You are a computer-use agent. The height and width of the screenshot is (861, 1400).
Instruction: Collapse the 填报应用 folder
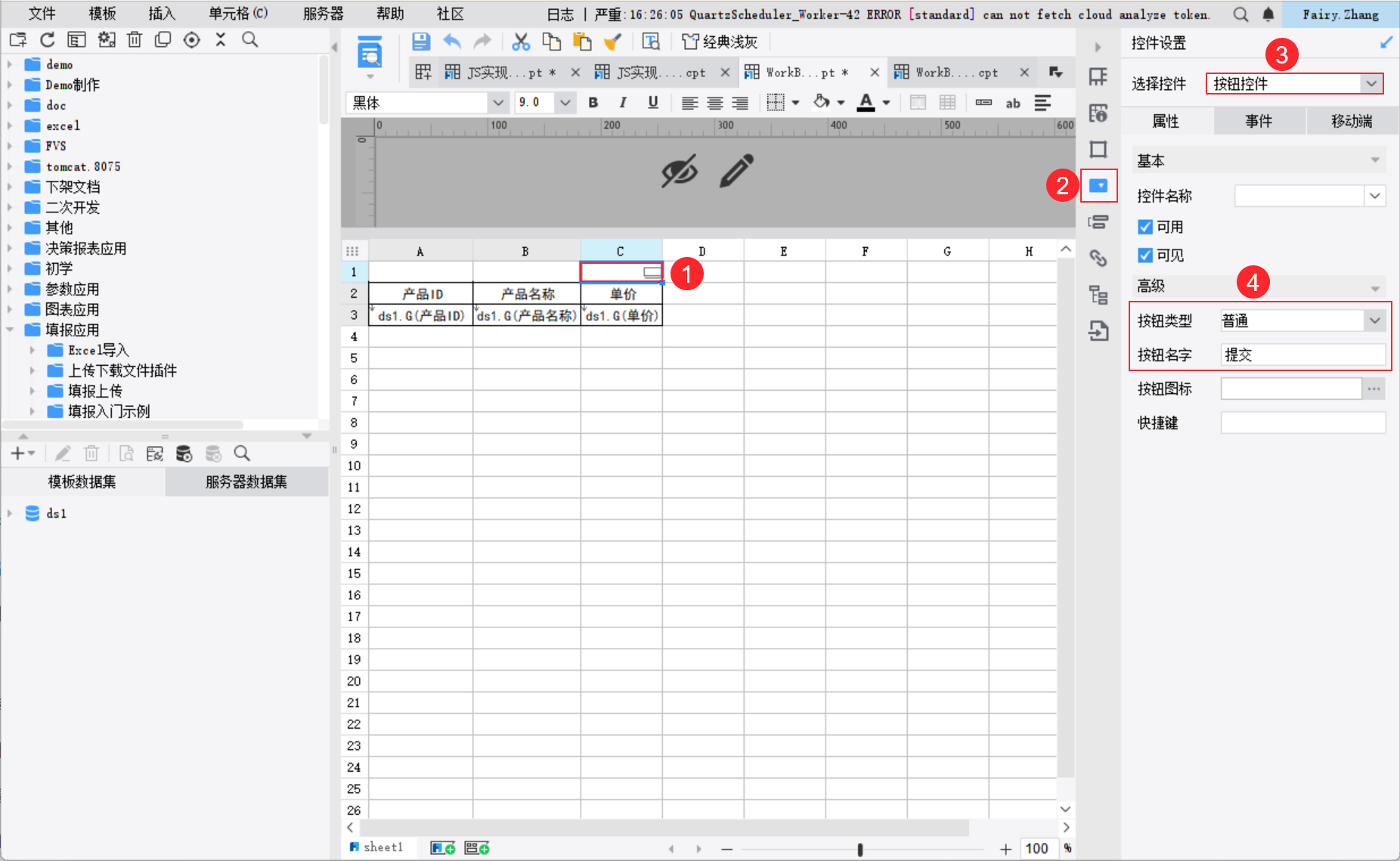(10, 330)
